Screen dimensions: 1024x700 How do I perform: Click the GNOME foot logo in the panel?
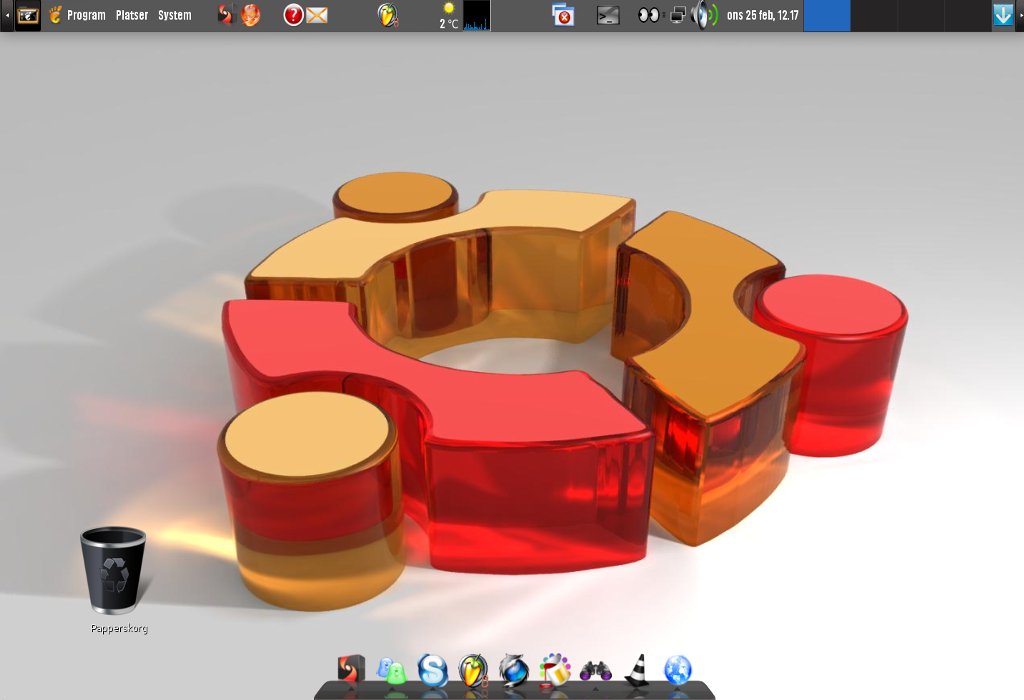click(x=56, y=14)
